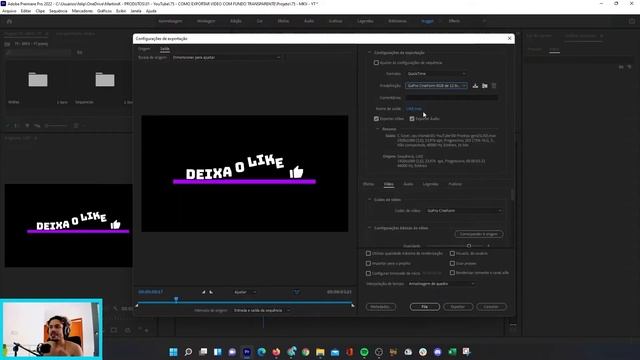
Task: Delete preset using the trash icon
Action: tap(494, 86)
